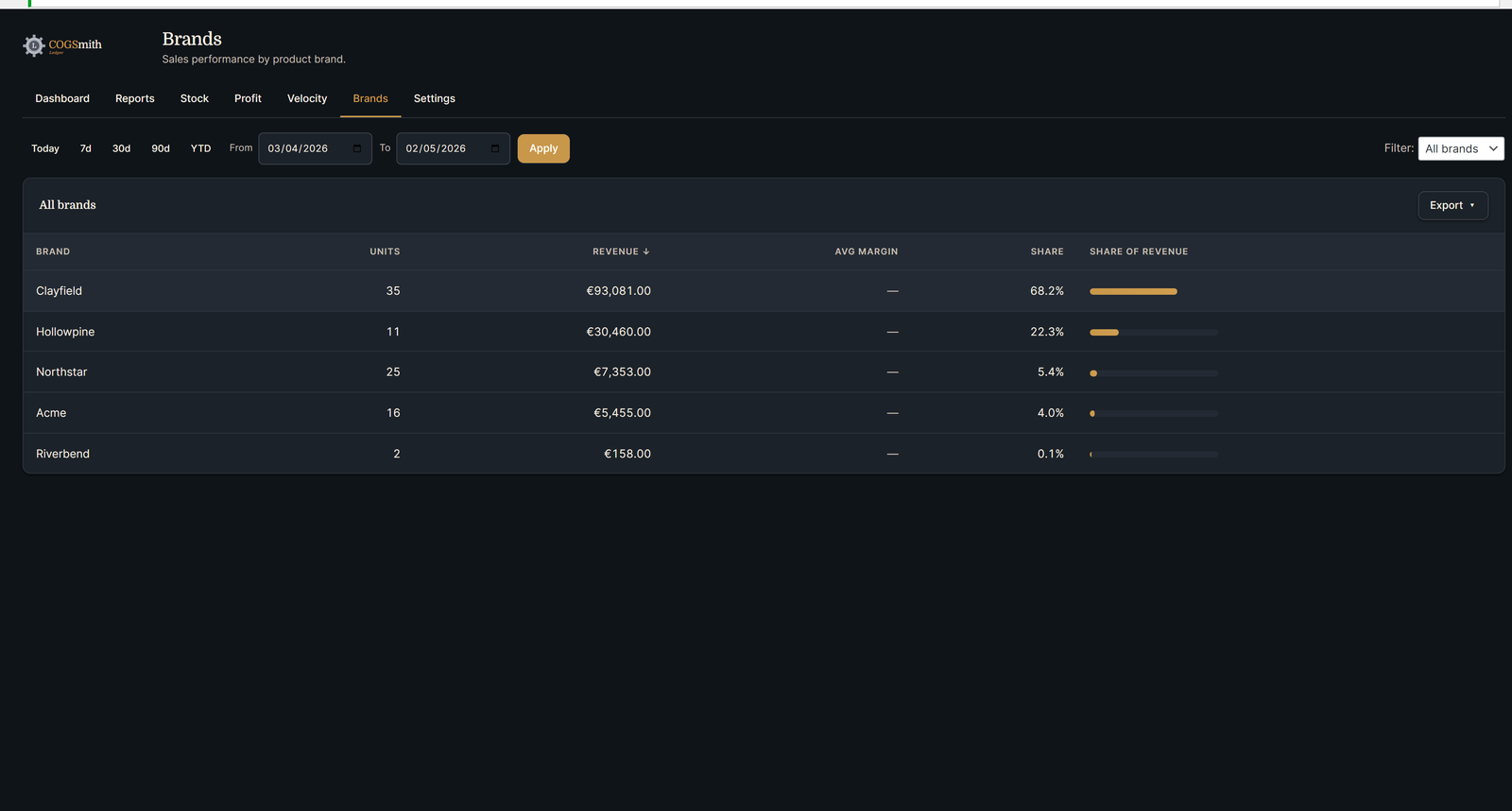
Task: Click Clayfield share value 68.2%
Action: 1047,291
